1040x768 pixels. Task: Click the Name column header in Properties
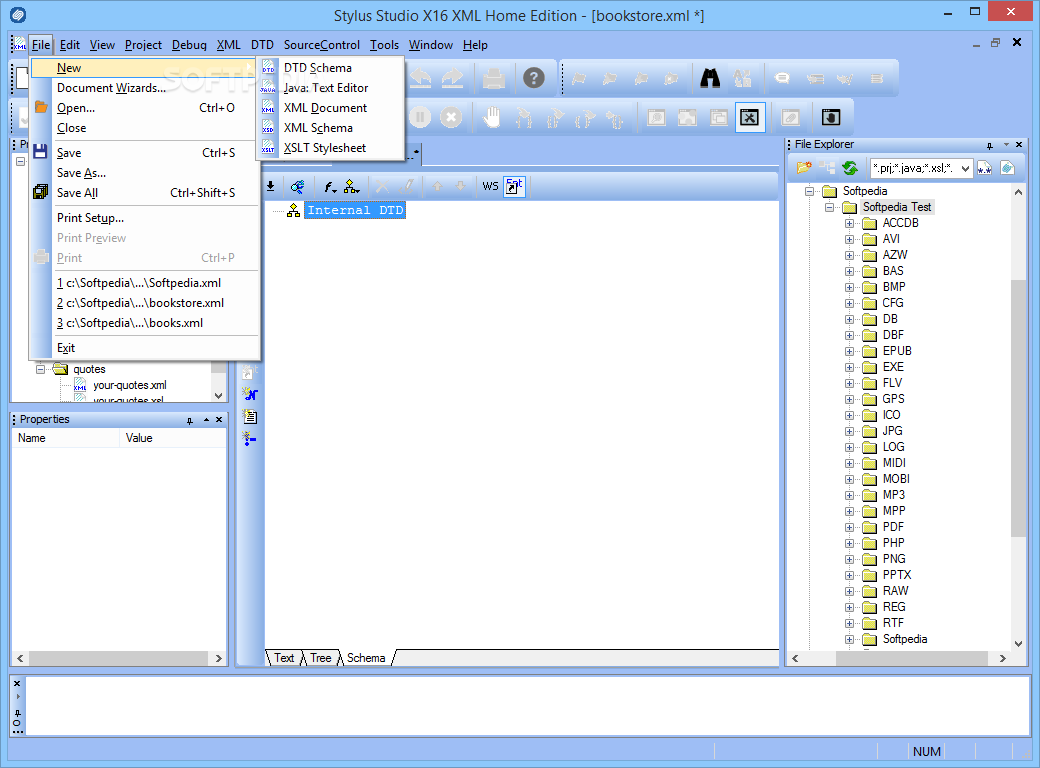pyautogui.click(x=66, y=438)
